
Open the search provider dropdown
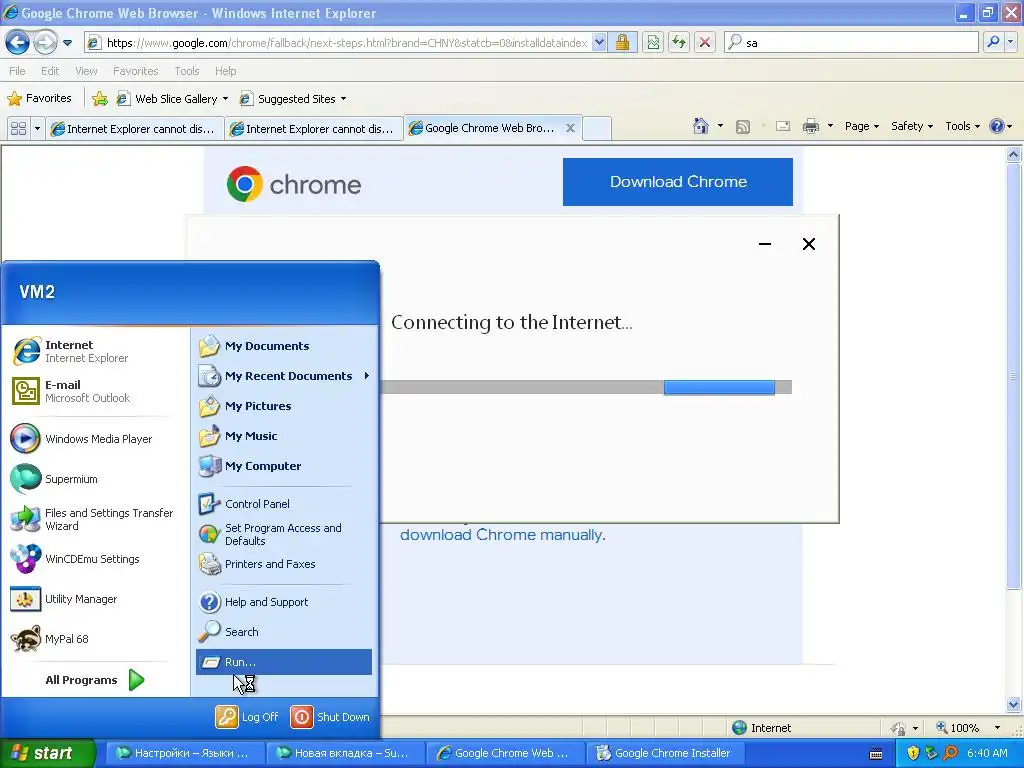1010,42
